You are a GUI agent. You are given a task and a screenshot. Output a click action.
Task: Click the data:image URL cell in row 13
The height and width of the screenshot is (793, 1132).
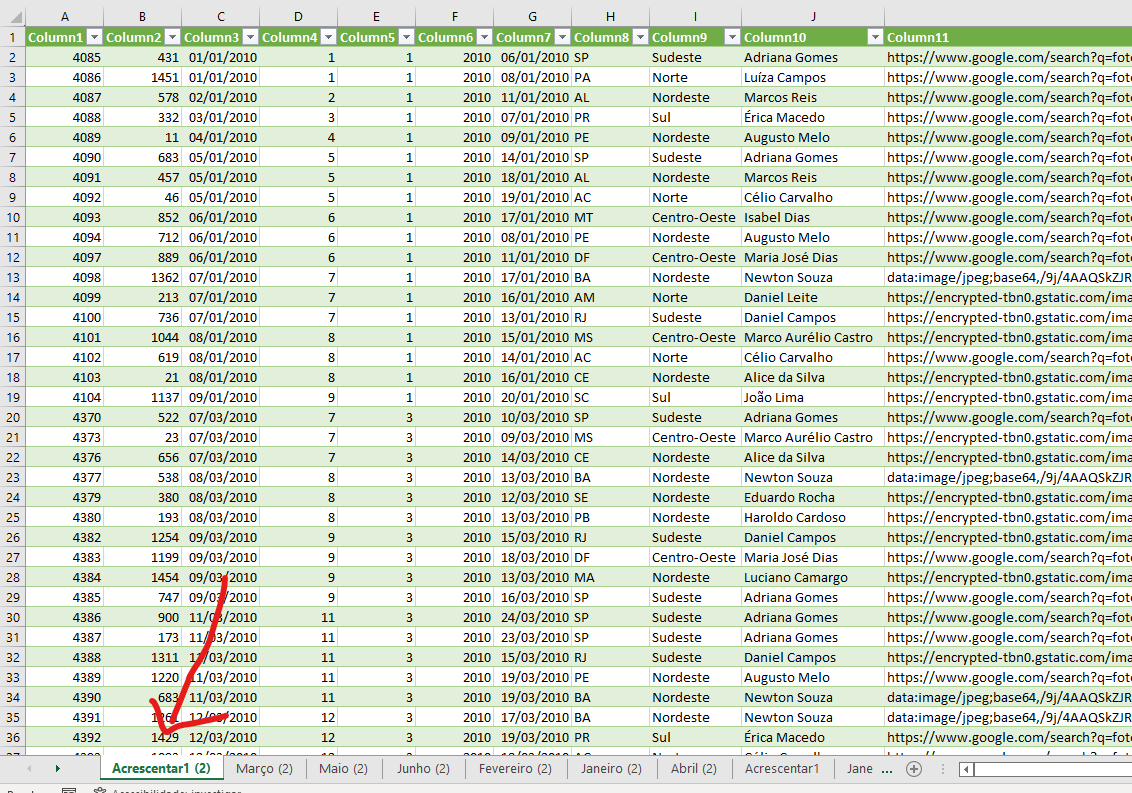pyautogui.click(x=1008, y=277)
